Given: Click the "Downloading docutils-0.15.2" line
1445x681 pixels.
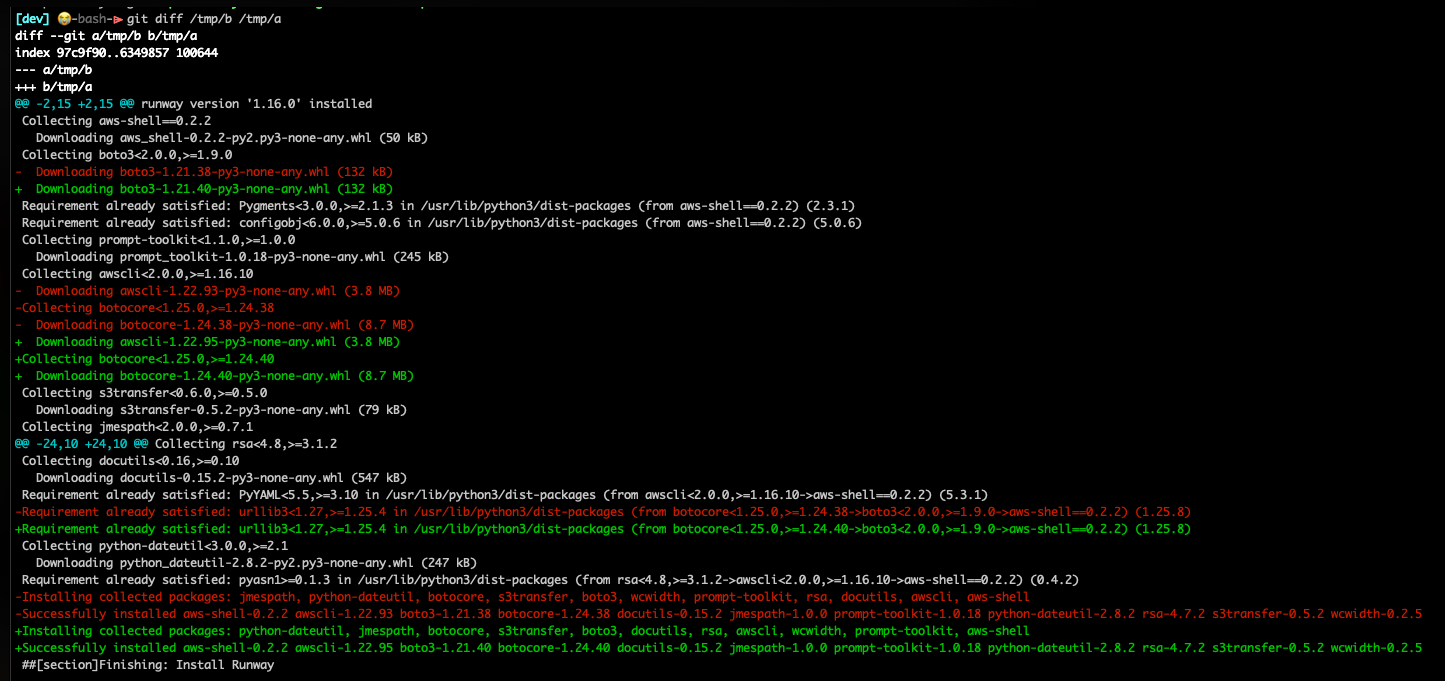Looking at the screenshot, I should click(222, 478).
